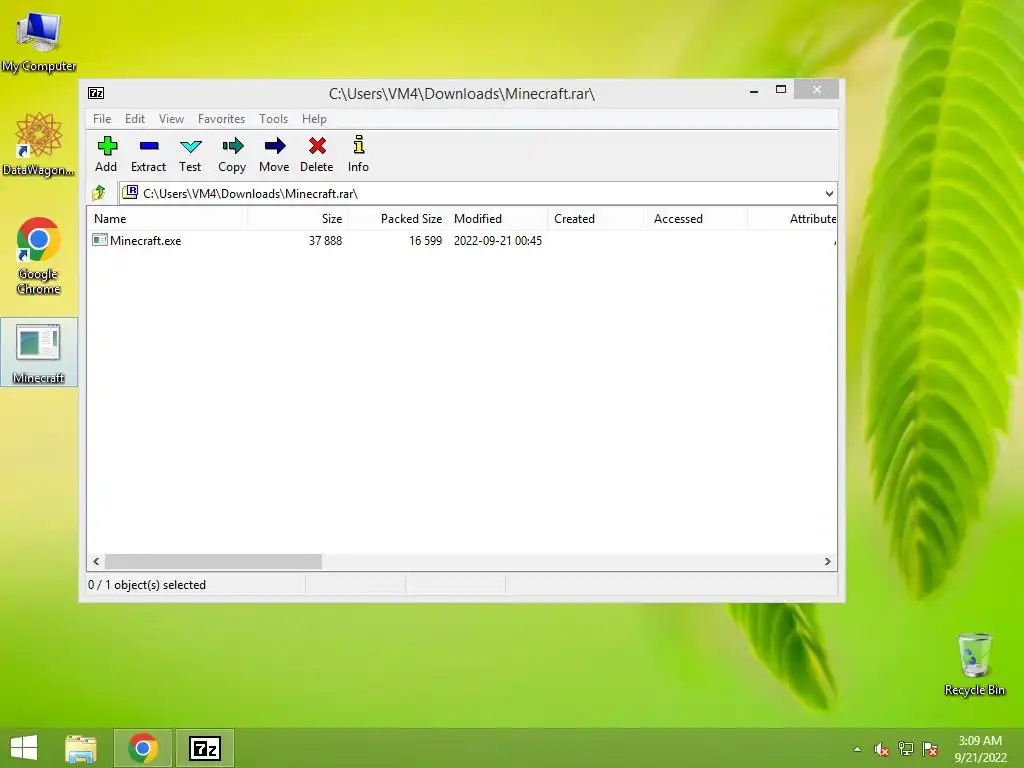
Task: Minimize the 7-Zip window
Action: click(754, 91)
